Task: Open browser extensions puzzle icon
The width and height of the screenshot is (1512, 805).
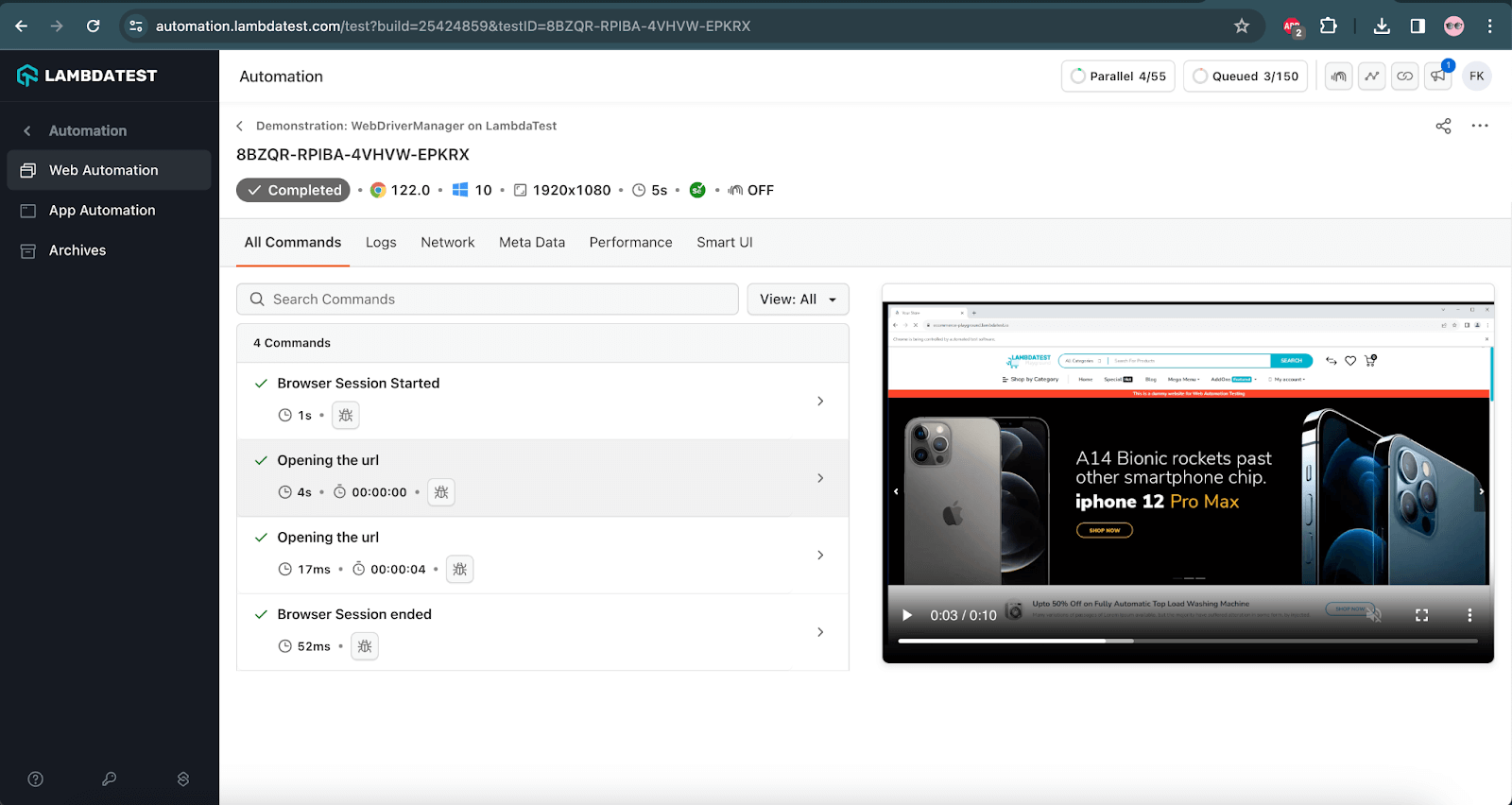Action: point(1329,26)
